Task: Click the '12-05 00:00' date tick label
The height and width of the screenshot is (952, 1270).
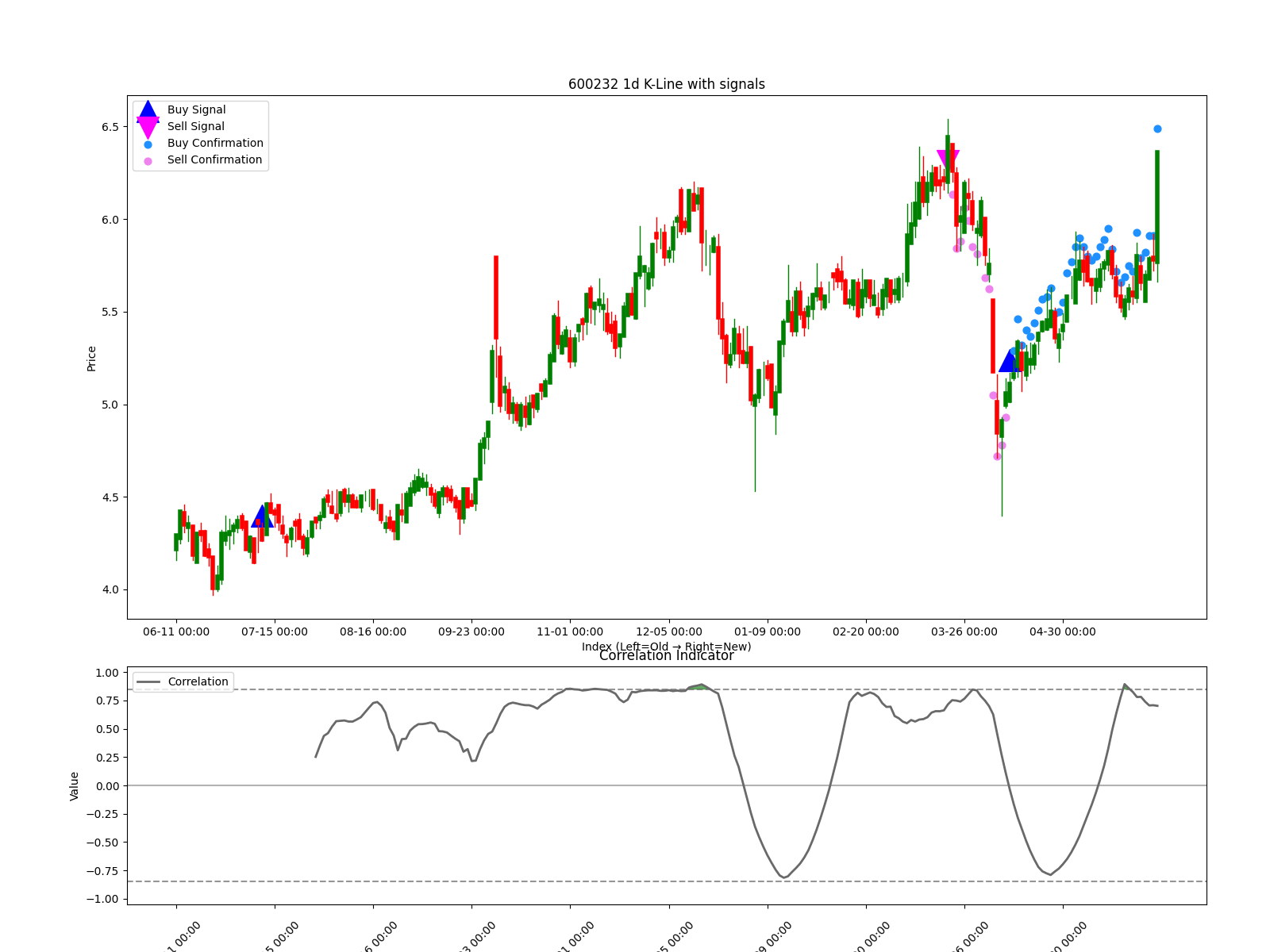Action: (x=669, y=632)
